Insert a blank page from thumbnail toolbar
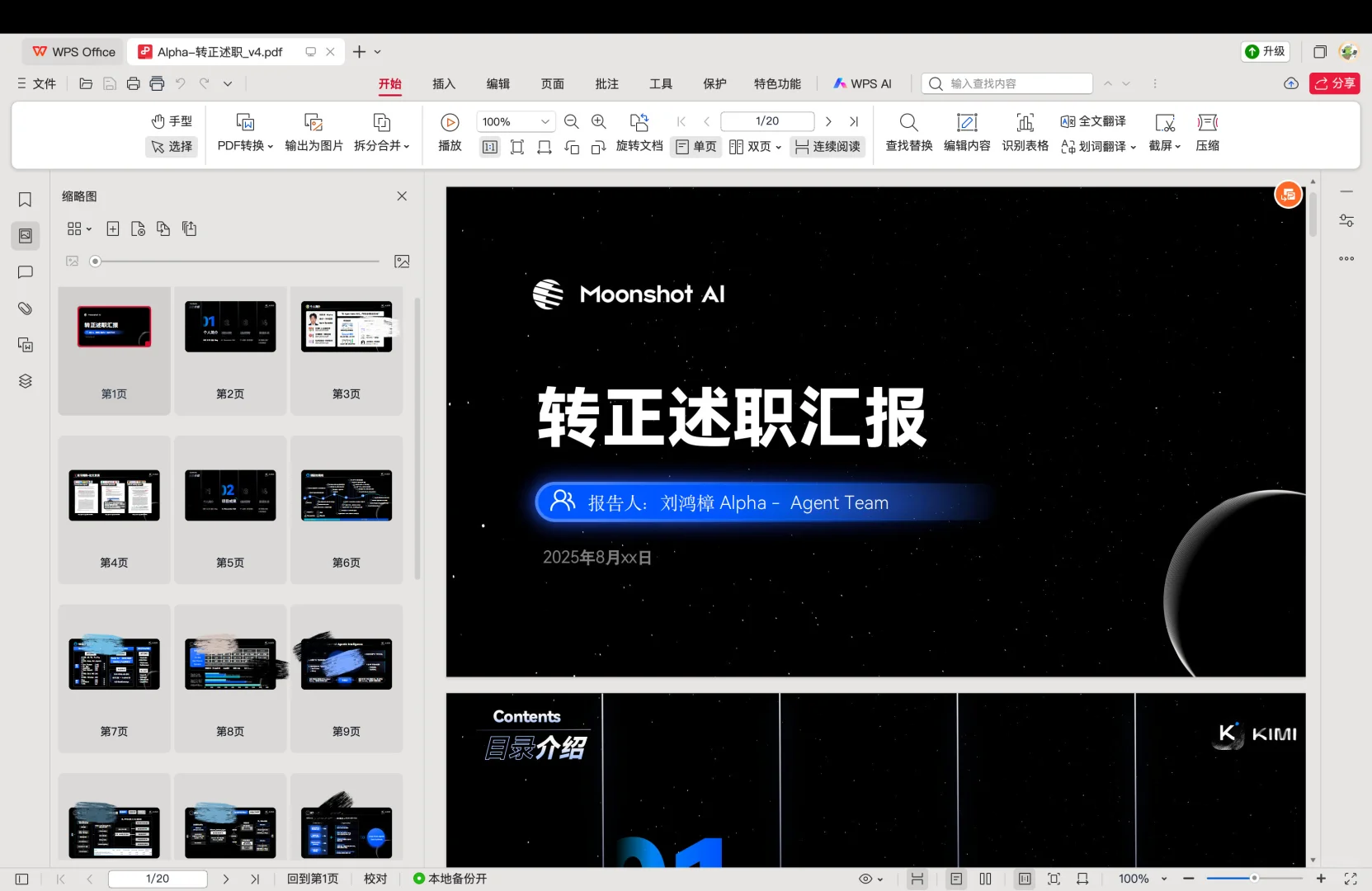The height and width of the screenshot is (891, 1372). 113,229
